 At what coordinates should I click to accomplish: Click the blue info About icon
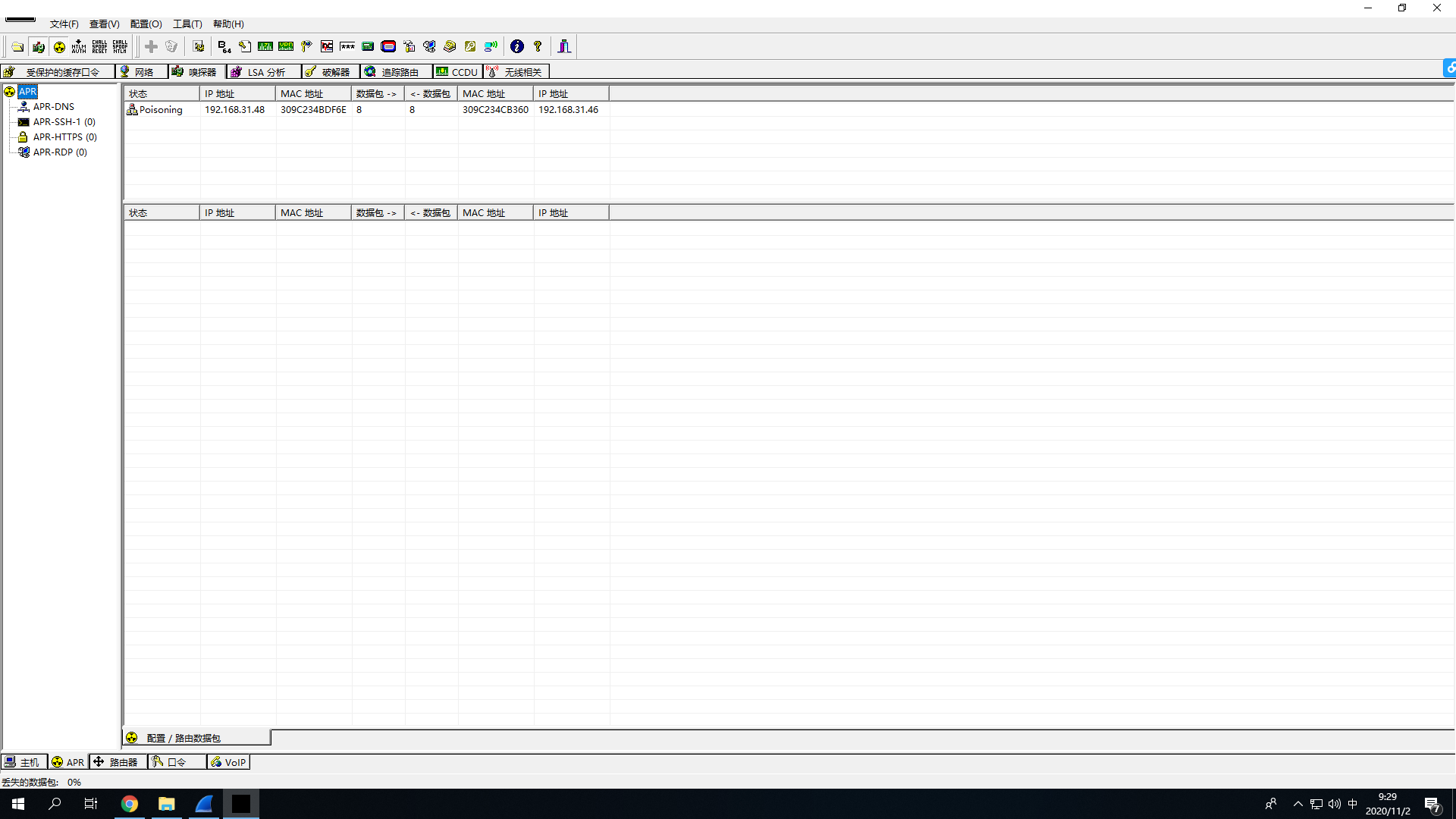(x=517, y=47)
